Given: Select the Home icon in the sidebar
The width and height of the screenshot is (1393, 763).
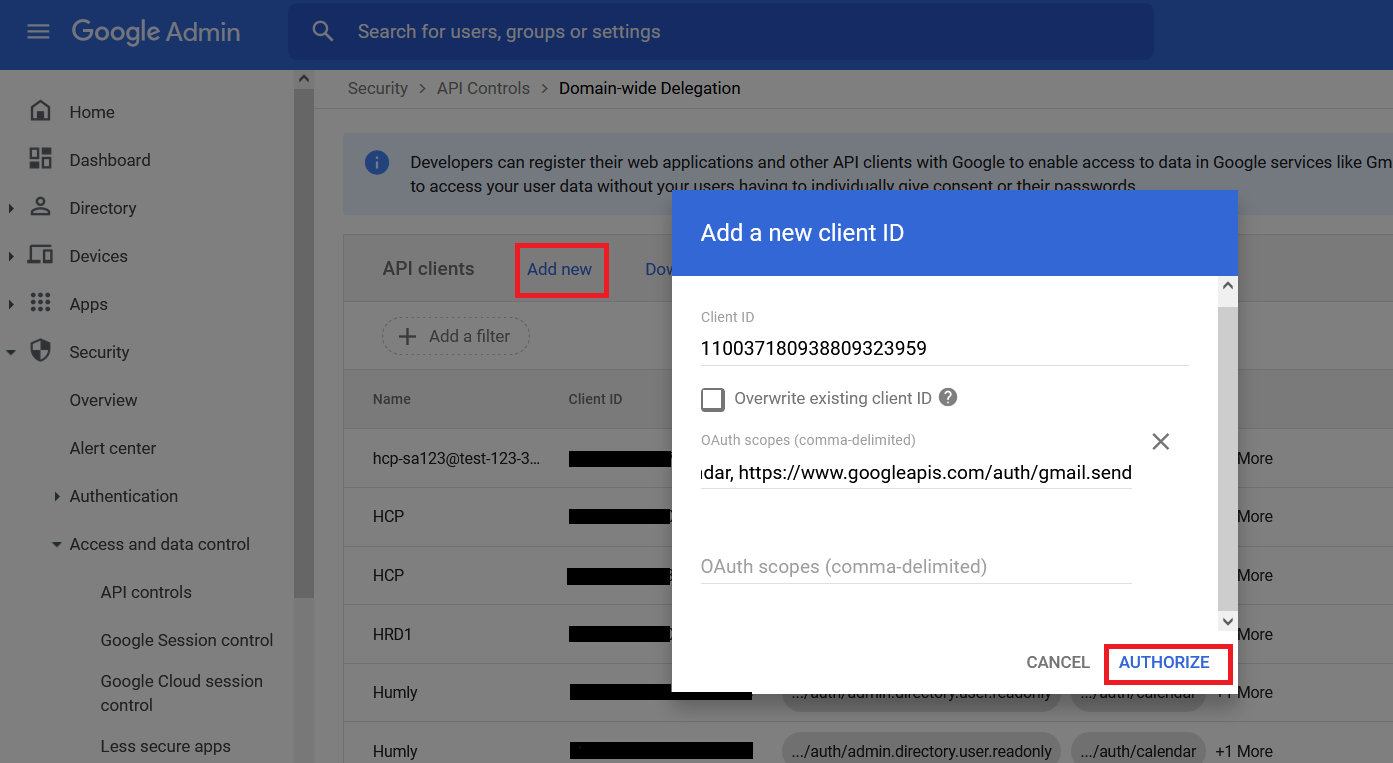Looking at the screenshot, I should [40, 111].
